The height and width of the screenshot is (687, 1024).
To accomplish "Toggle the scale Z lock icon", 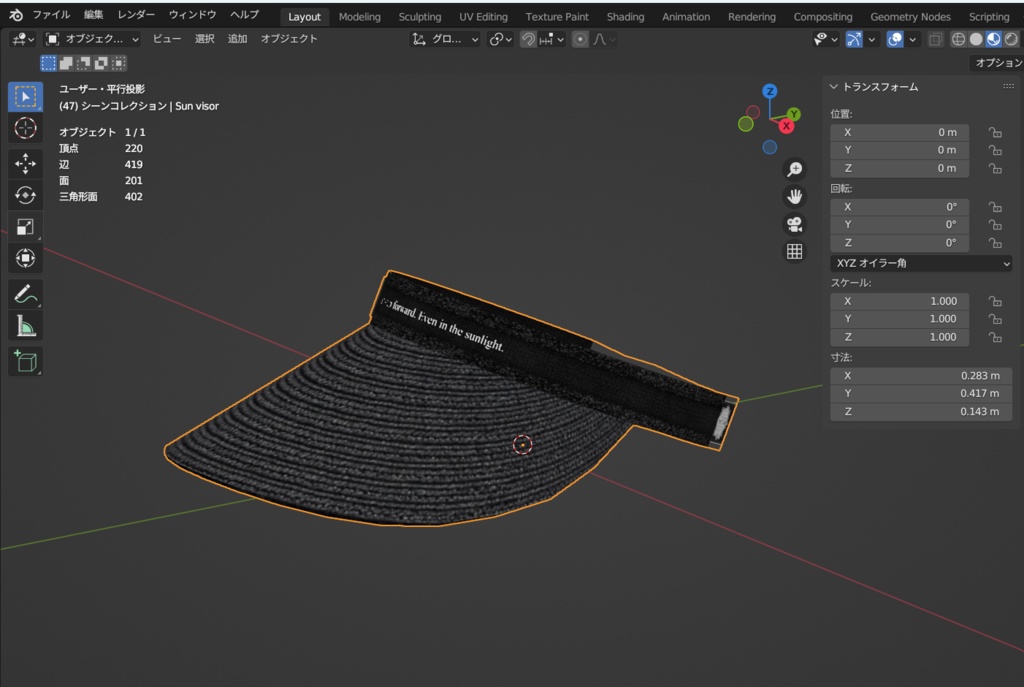I will pyautogui.click(x=995, y=337).
